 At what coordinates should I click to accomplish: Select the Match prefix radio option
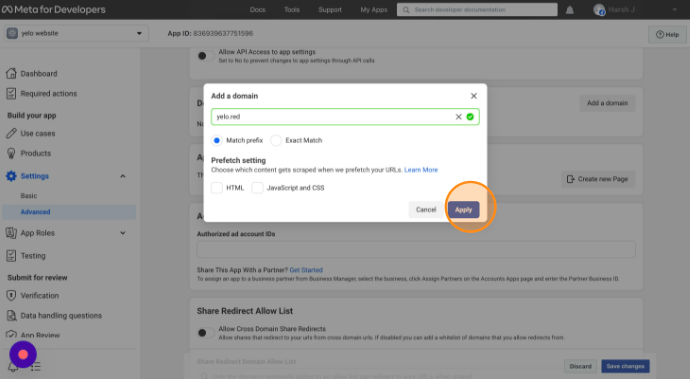click(x=217, y=140)
